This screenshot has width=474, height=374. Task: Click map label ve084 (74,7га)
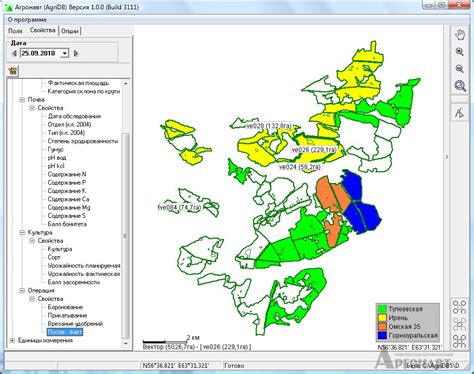point(180,207)
